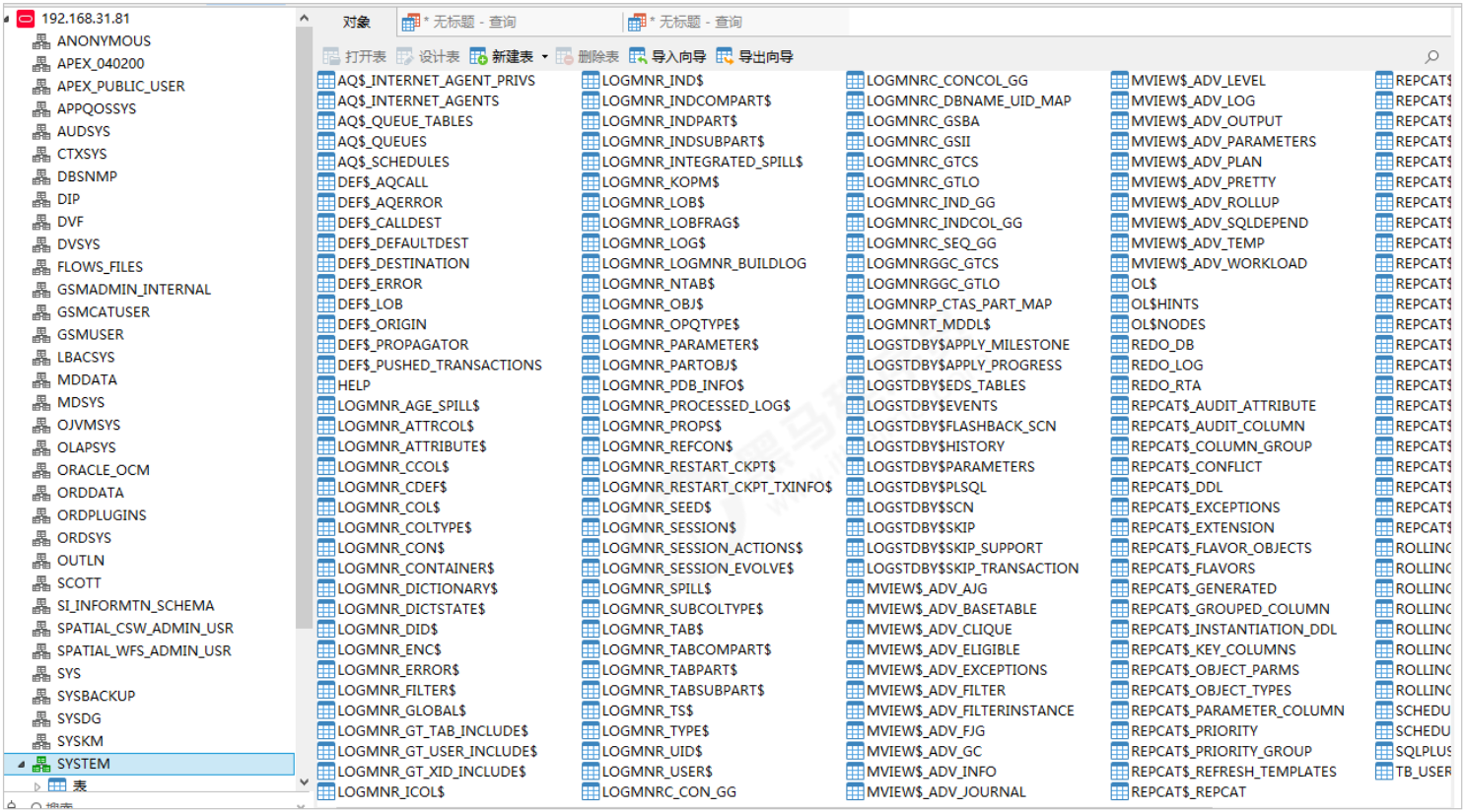Image resolution: width=1465 pixels, height=812 pixels.
Task: Click the Design Table (设计表) toolbar icon
Action: coord(405,57)
